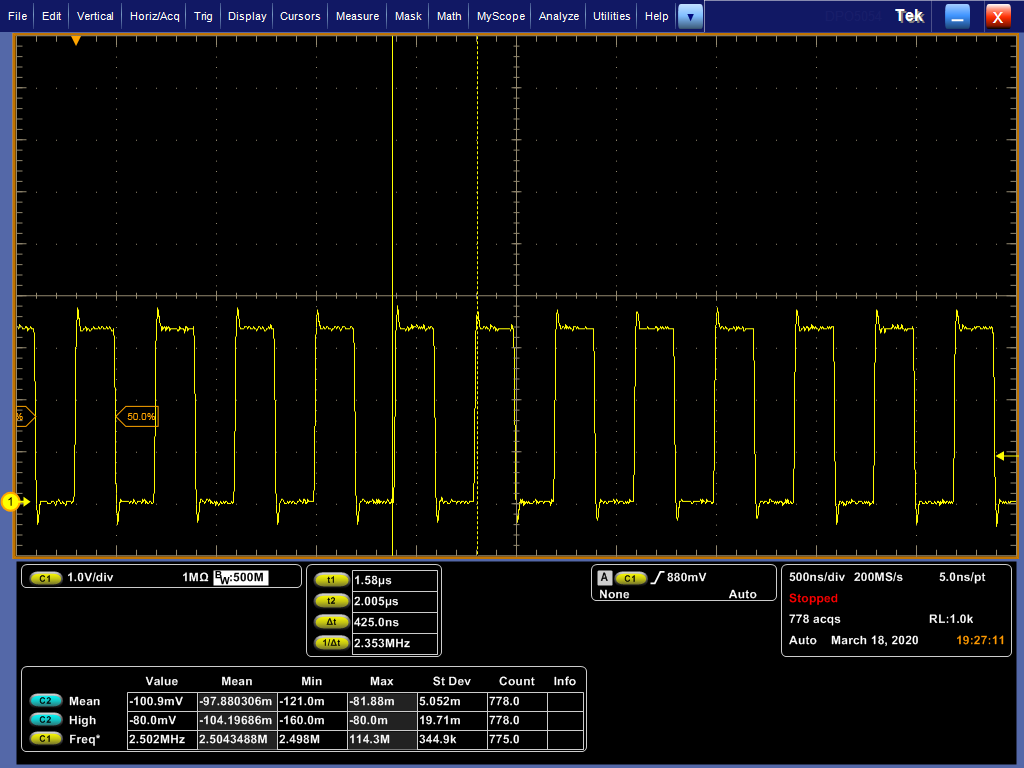Select the t1 cursor readout badge
The height and width of the screenshot is (768, 1024).
point(330,580)
